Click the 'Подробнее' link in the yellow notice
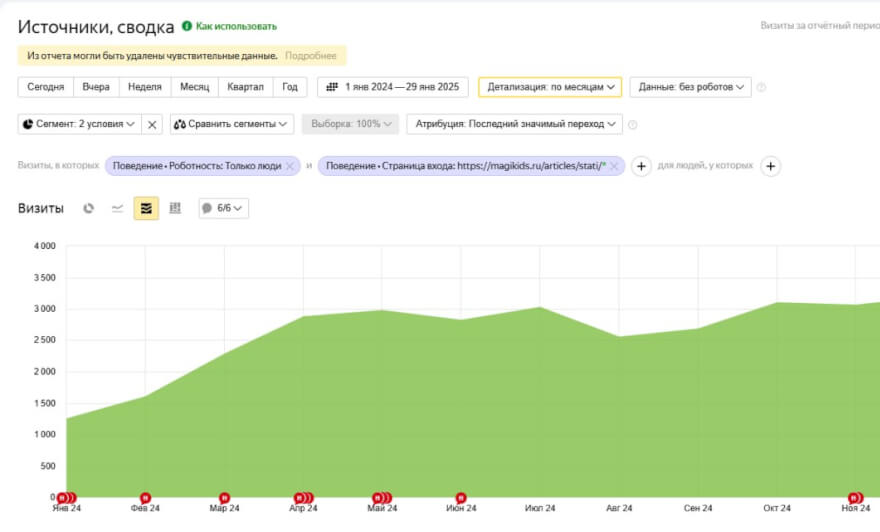Viewport: 880px width, 532px height. click(310, 56)
